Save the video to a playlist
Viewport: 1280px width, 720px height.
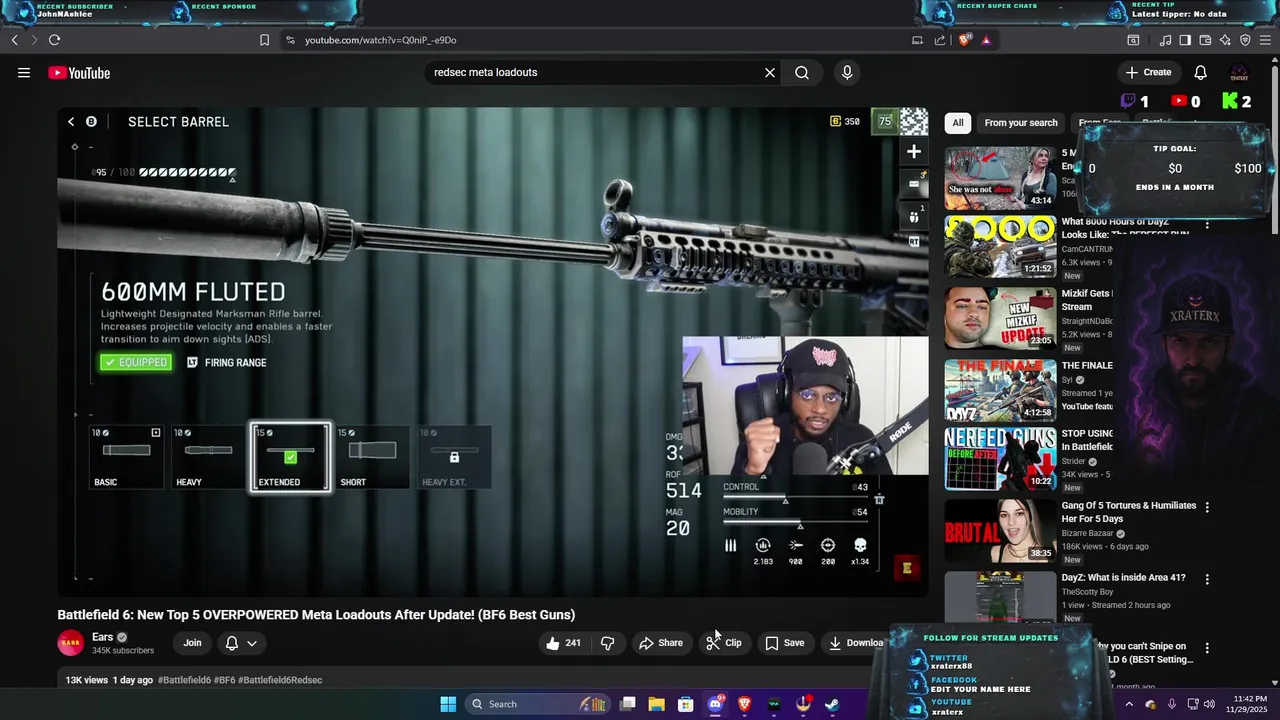(785, 643)
